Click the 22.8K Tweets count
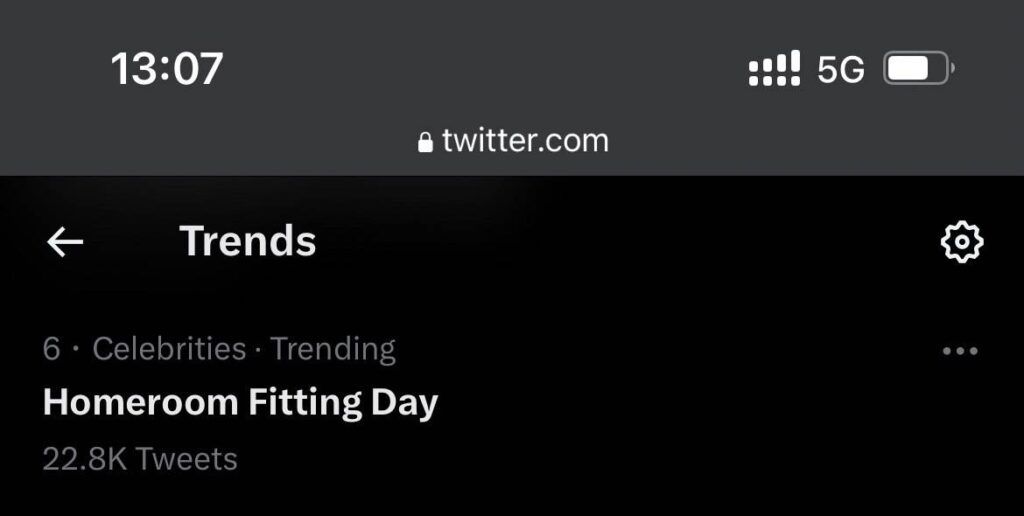 coord(140,459)
